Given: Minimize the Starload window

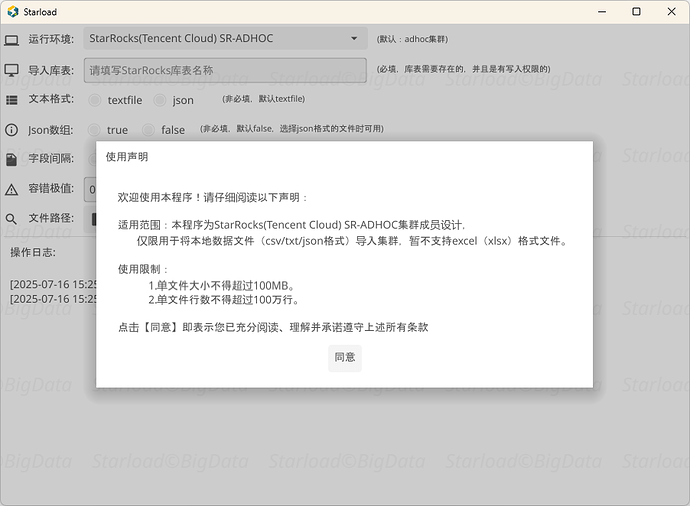Looking at the screenshot, I should click(x=602, y=12).
